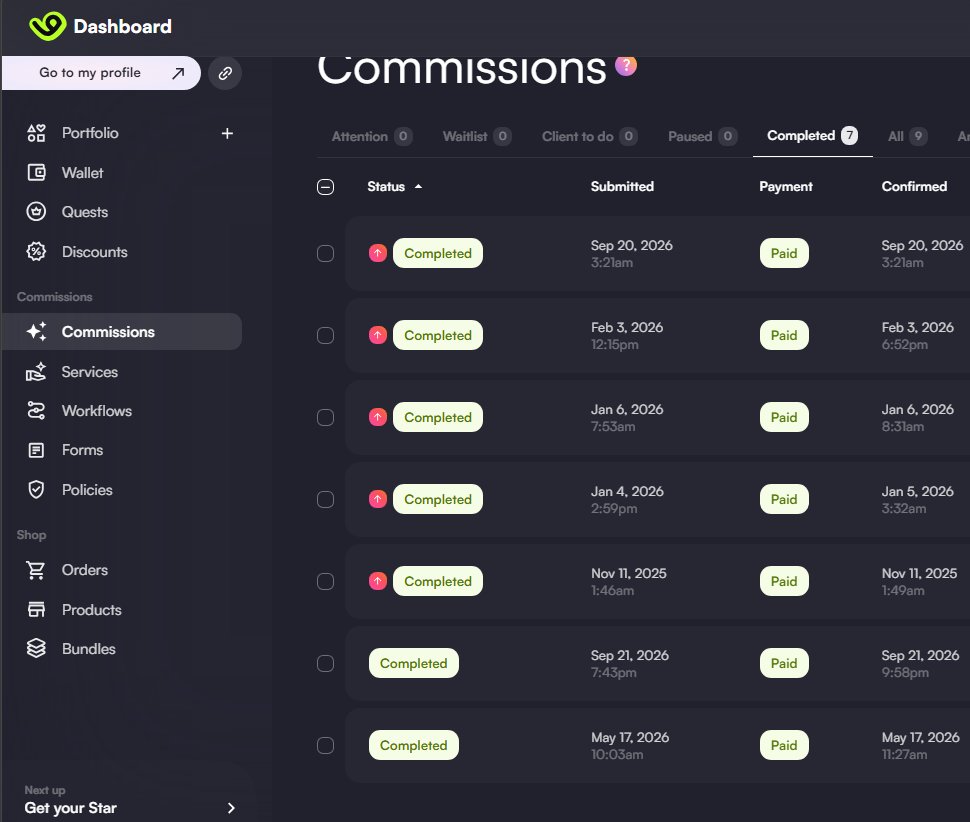Copy profile link with chain icon

point(225,73)
